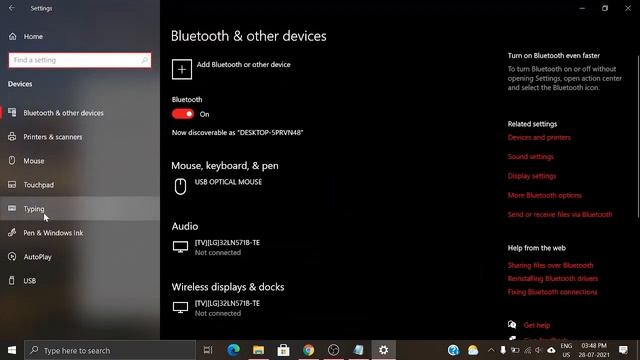640x360 pixels.
Task: Open the notepad-style app on taskbar
Action: 358,350
